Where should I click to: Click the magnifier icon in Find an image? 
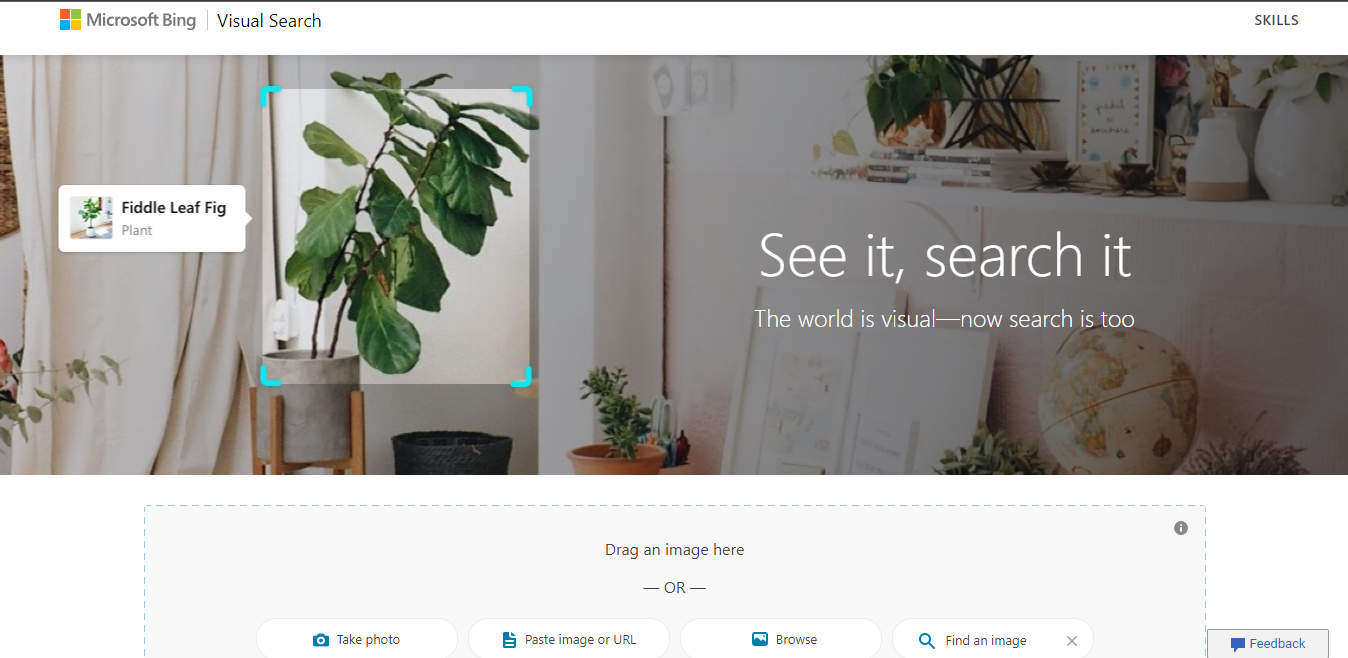[x=927, y=641]
